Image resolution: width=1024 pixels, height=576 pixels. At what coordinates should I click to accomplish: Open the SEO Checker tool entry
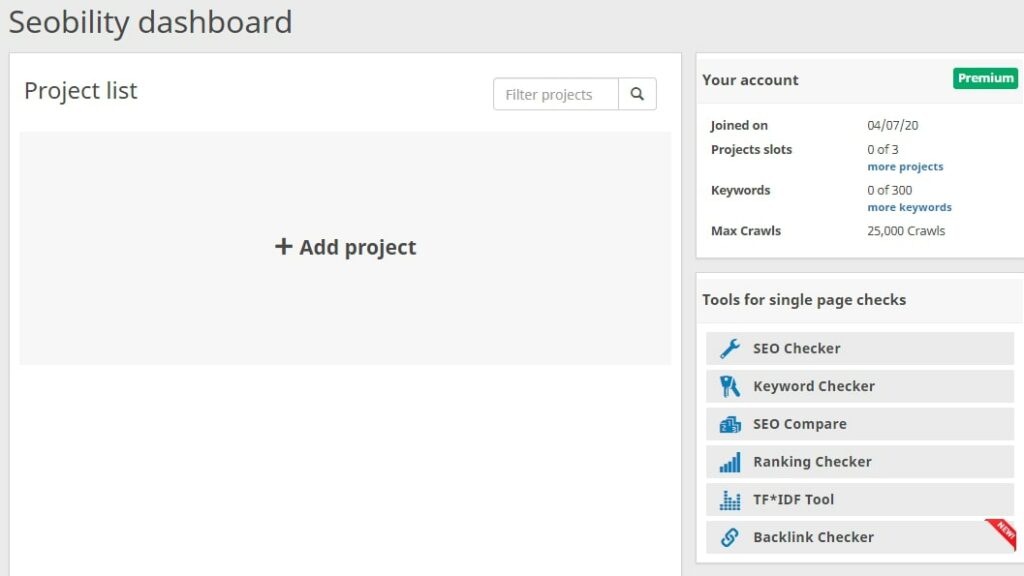(x=859, y=348)
